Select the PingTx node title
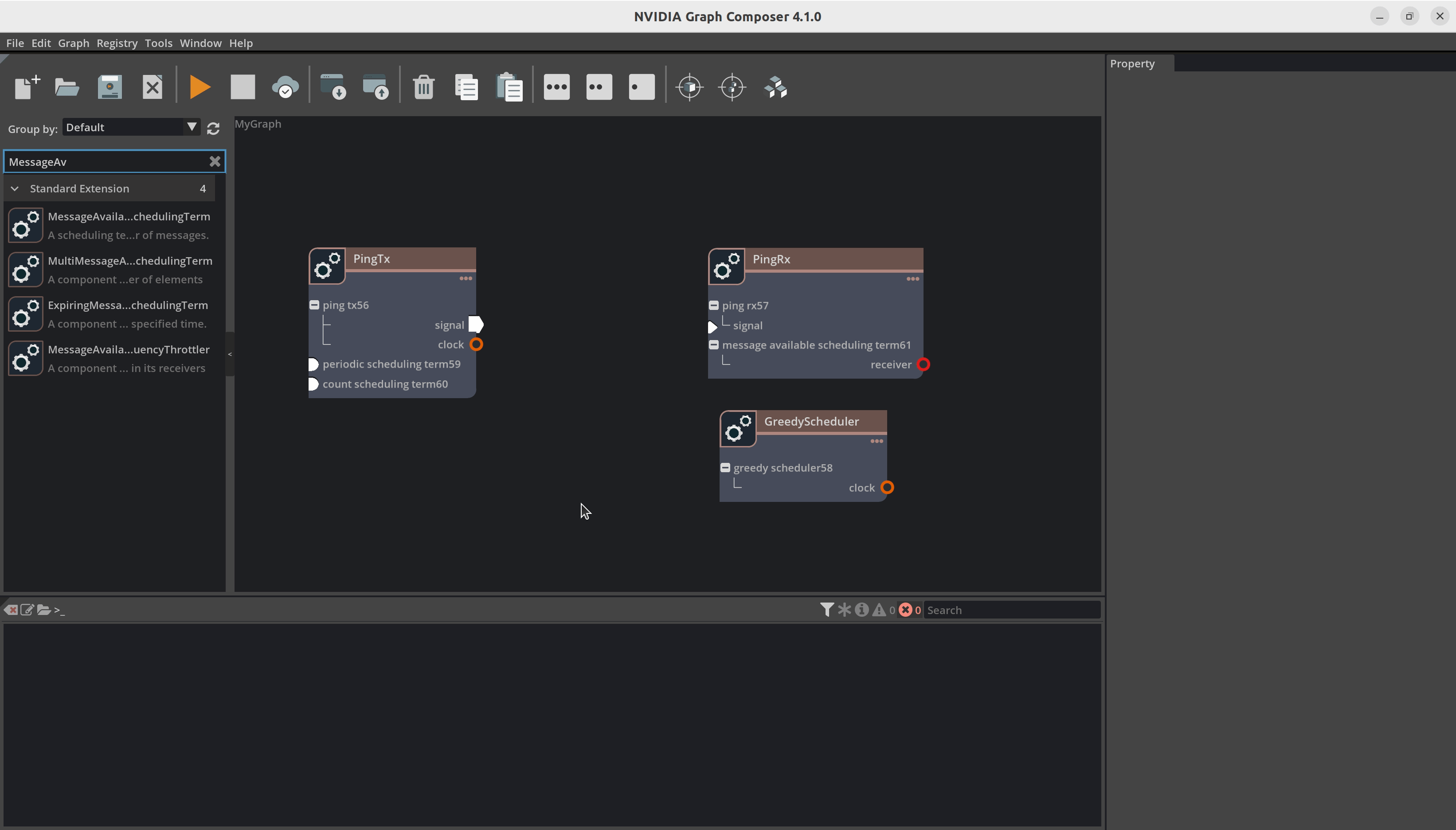This screenshot has height=830, width=1456. [x=372, y=259]
